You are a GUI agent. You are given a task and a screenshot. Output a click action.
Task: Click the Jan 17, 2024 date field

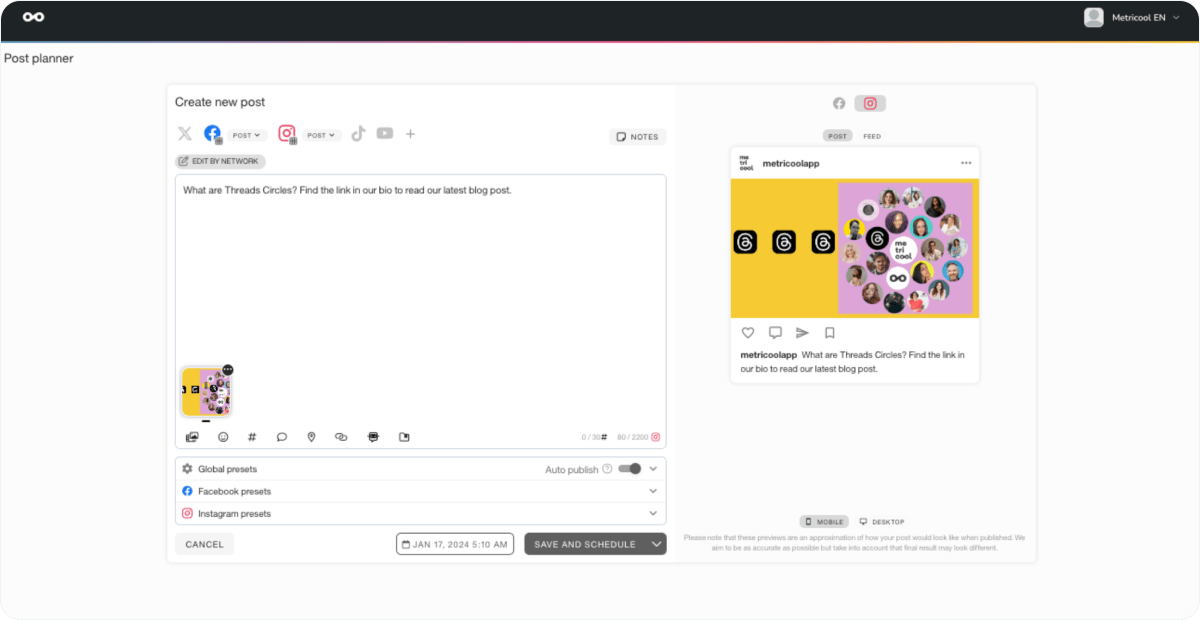(x=455, y=544)
